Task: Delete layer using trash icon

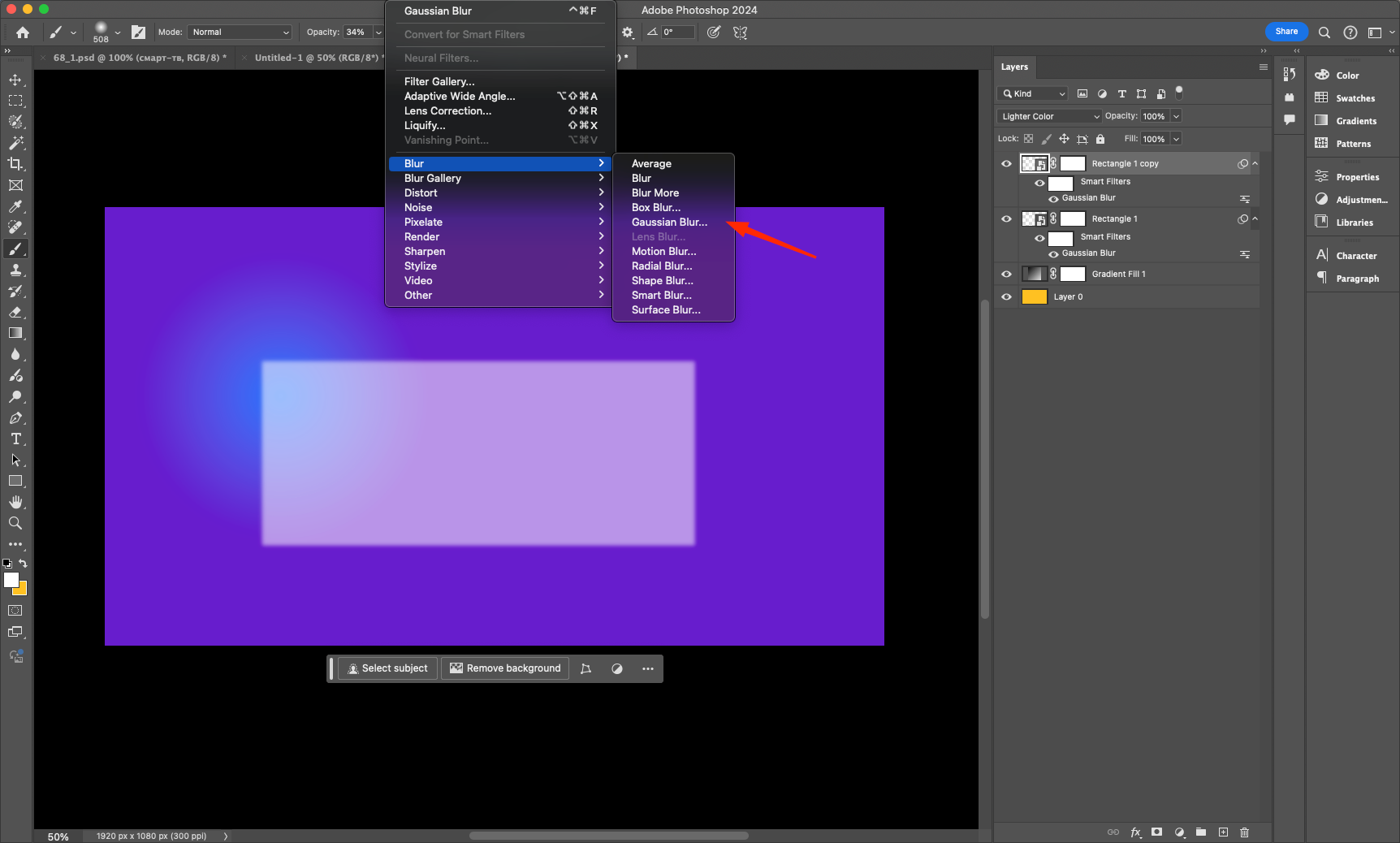Action: pos(1244,832)
